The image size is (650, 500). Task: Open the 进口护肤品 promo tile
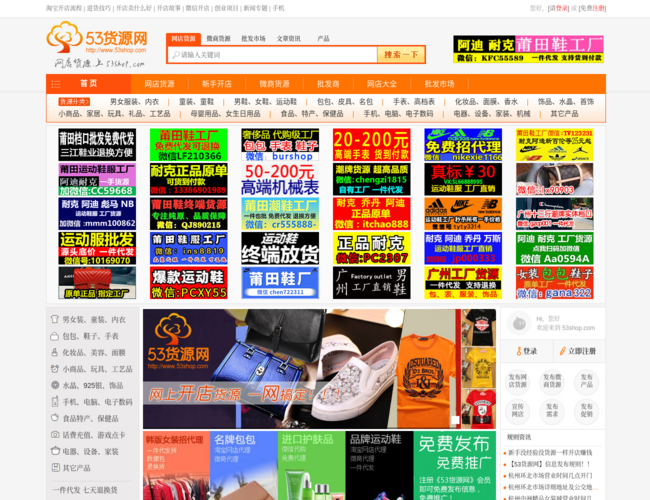click(x=311, y=465)
